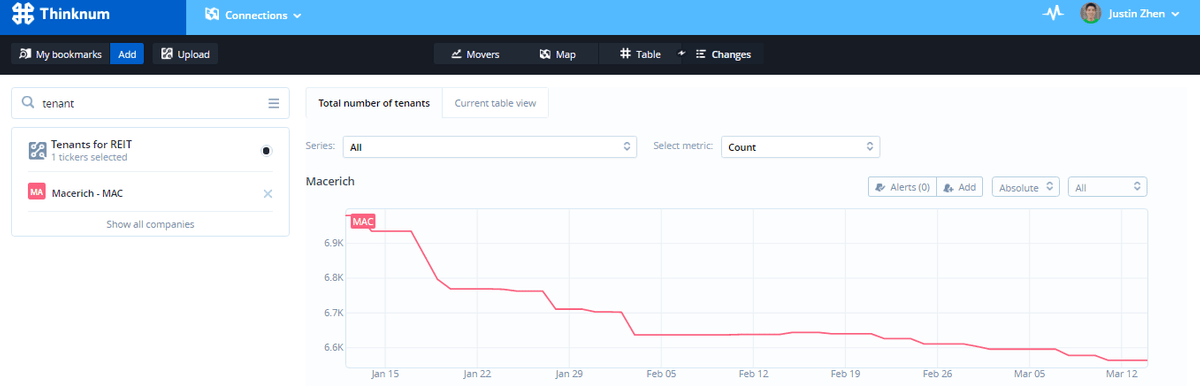The width and height of the screenshot is (1200, 386).
Task: Switch to the Map view
Action: 558,54
